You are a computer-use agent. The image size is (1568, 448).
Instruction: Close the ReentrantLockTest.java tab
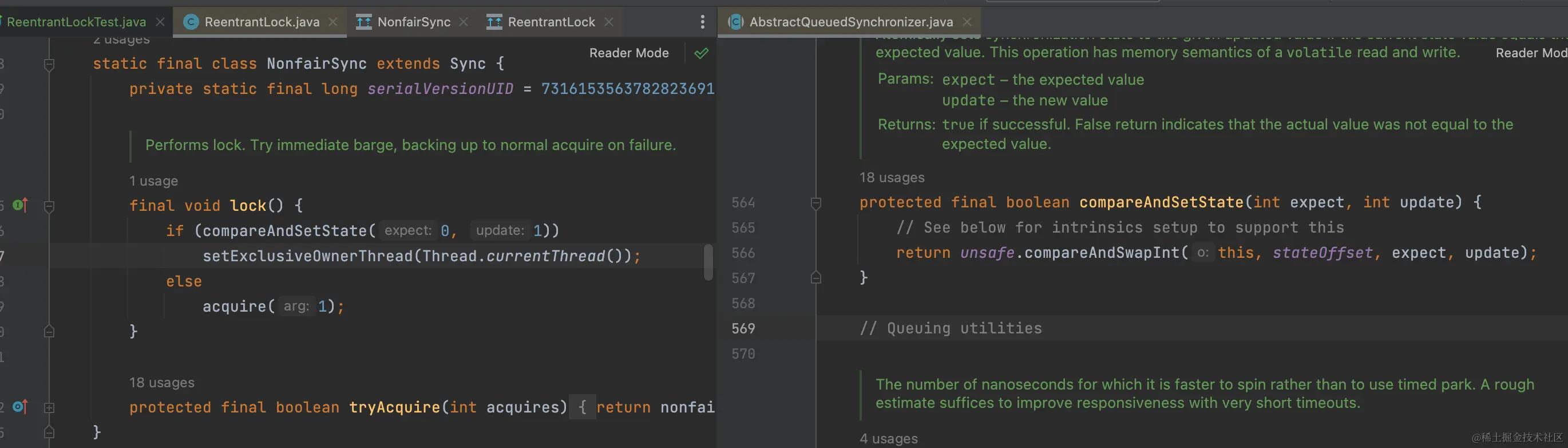pyautogui.click(x=160, y=22)
